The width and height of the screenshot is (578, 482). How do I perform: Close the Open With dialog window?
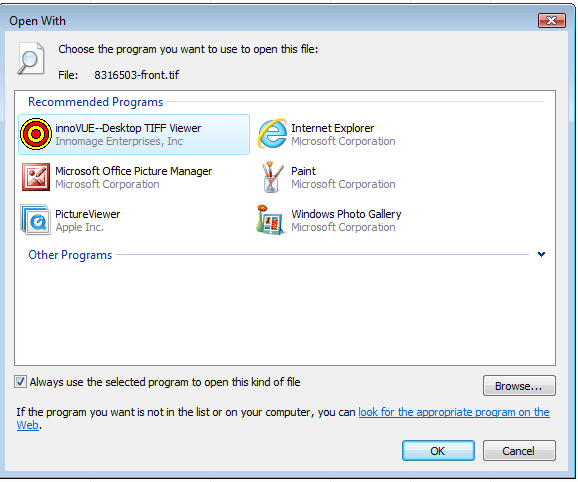551,20
